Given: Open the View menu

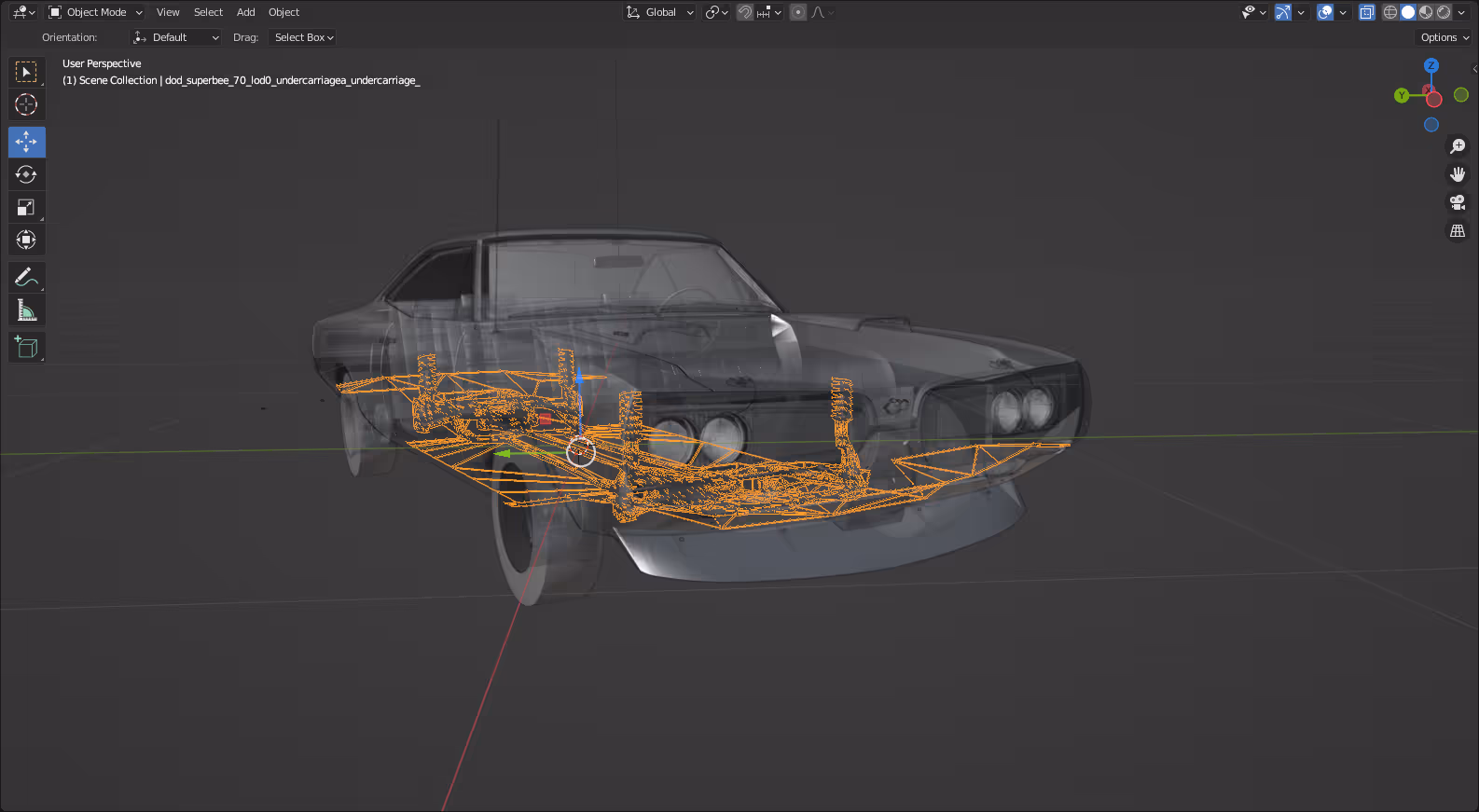Looking at the screenshot, I should [168, 12].
